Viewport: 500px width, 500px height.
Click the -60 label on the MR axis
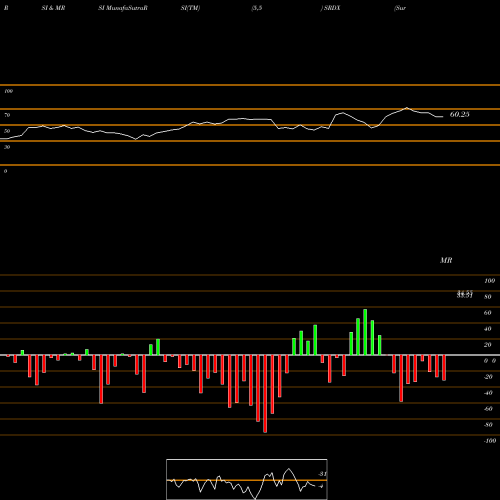coord(488,409)
